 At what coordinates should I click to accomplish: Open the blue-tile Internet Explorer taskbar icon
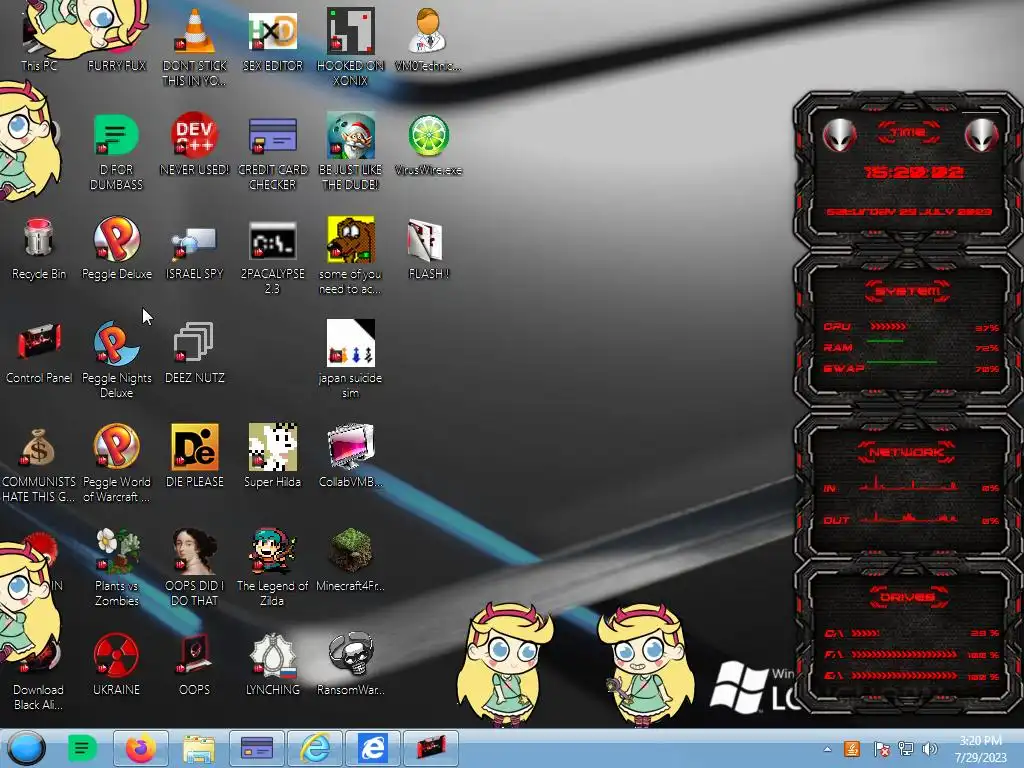[373, 748]
